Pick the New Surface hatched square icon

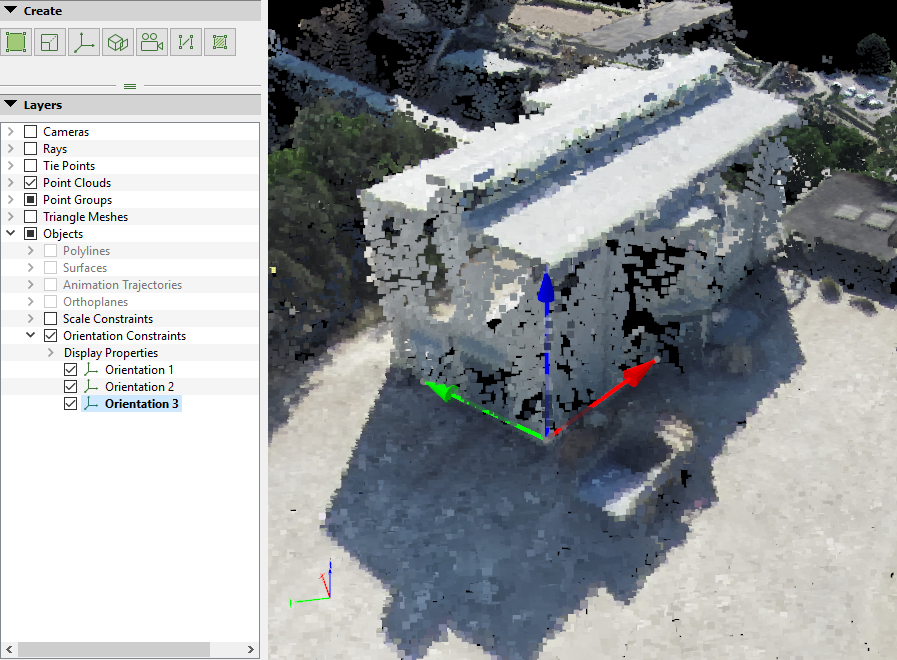[x=220, y=42]
